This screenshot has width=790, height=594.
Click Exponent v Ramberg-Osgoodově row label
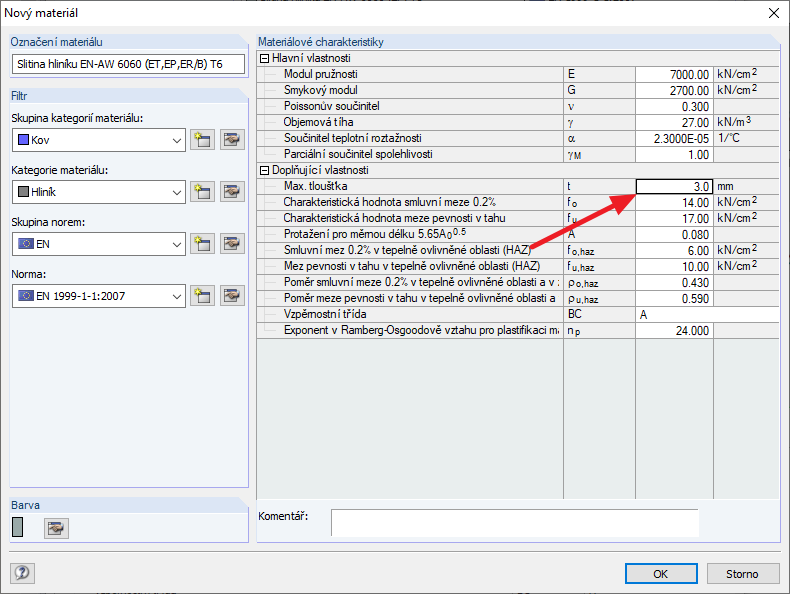tap(421, 331)
